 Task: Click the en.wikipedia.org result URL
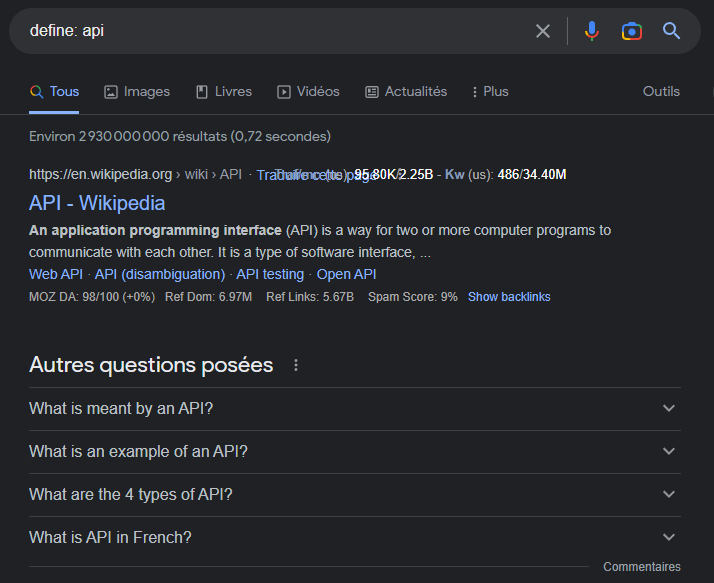click(x=135, y=174)
